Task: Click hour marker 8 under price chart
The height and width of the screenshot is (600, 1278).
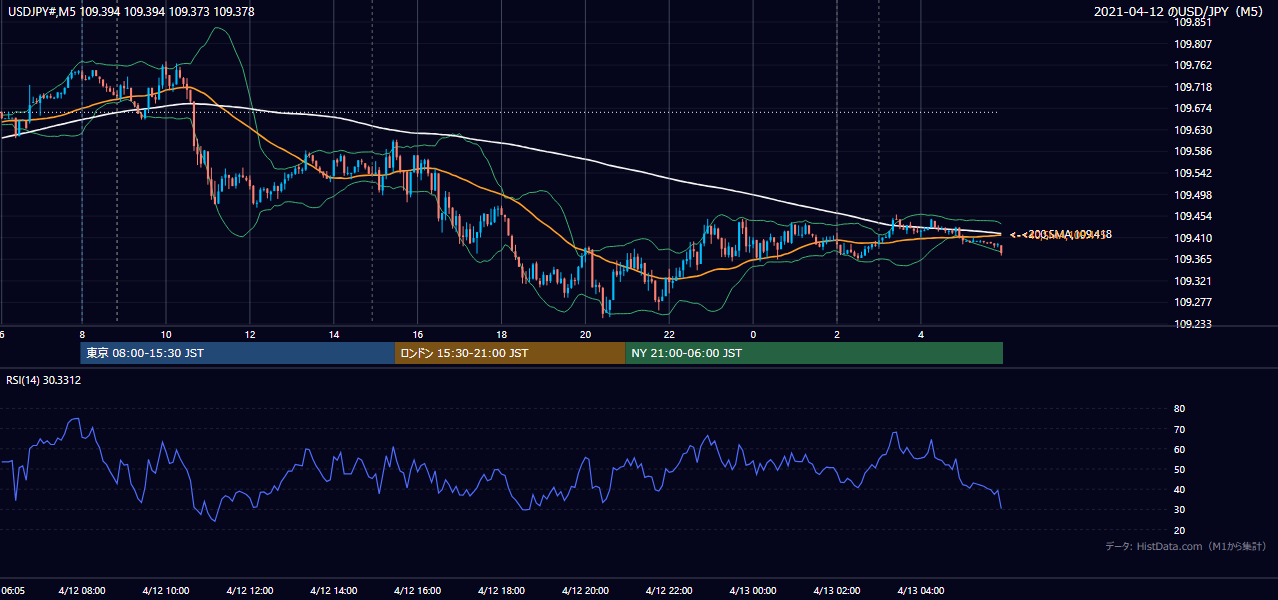Action: click(x=82, y=335)
